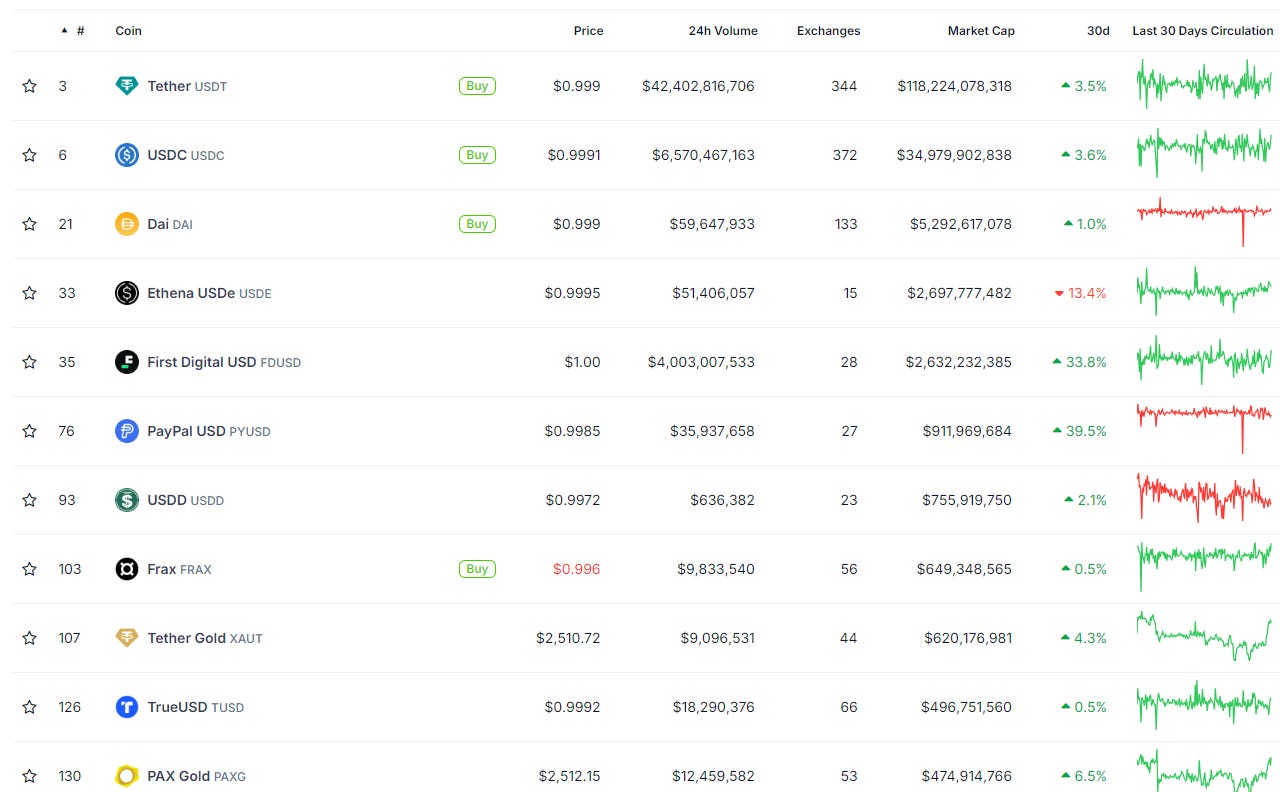1280x792 pixels.
Task: Open the Tether Gold XAUT link
Action: 205,638
